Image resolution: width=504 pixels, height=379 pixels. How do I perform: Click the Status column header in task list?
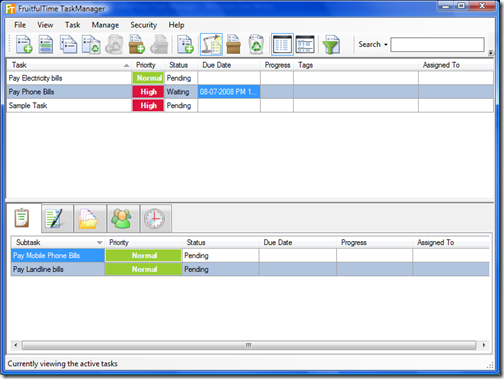pyautogui.click(x=181, y=65)
